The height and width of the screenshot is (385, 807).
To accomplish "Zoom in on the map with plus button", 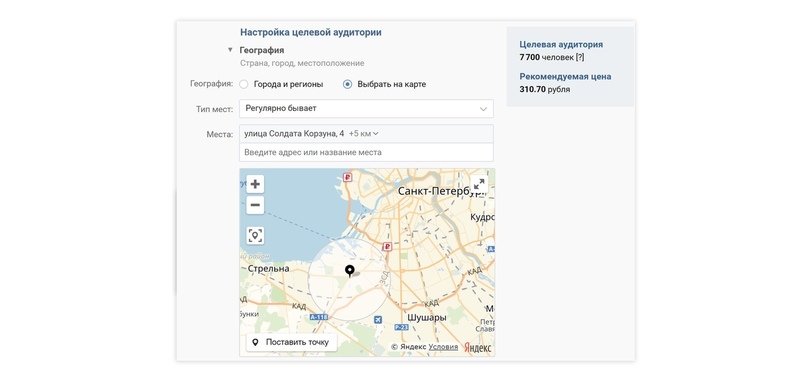I will (255, 184).
